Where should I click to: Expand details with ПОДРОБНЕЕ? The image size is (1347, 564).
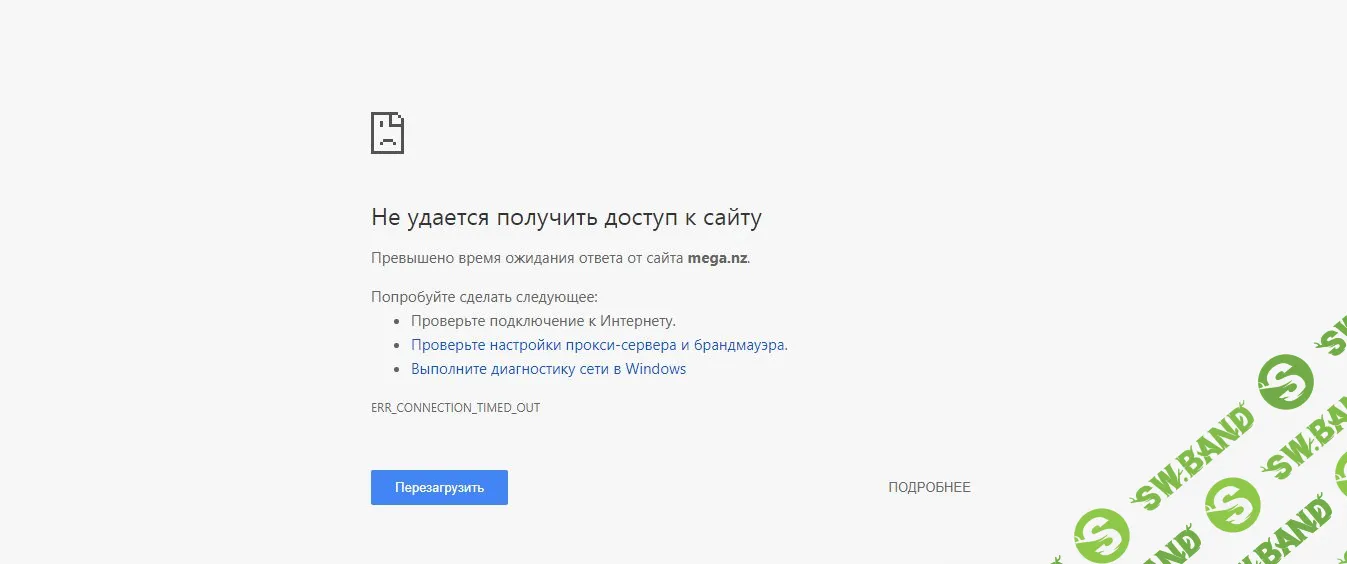coord(929,487)
